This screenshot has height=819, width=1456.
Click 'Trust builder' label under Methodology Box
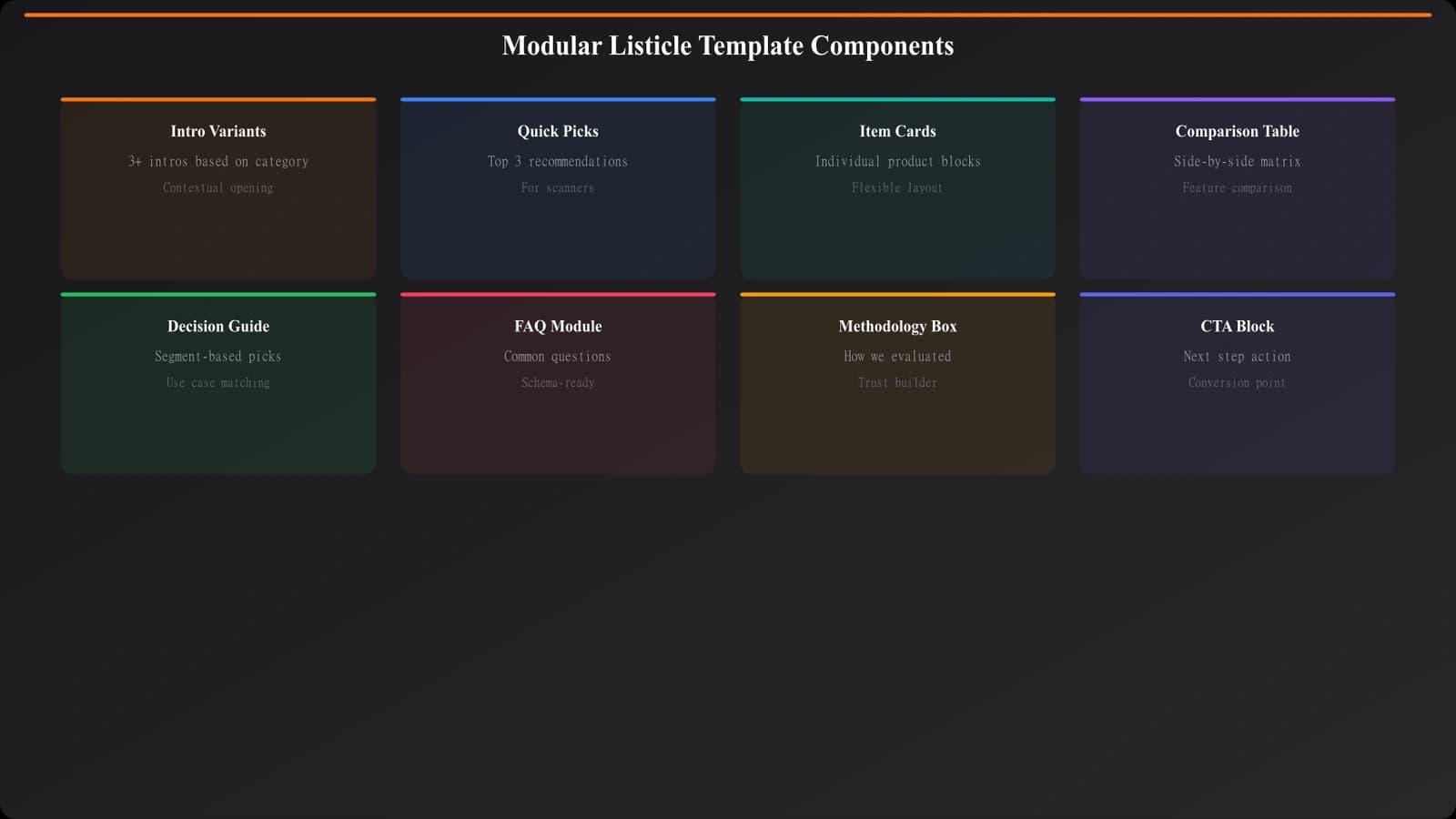tap(897, 382)
